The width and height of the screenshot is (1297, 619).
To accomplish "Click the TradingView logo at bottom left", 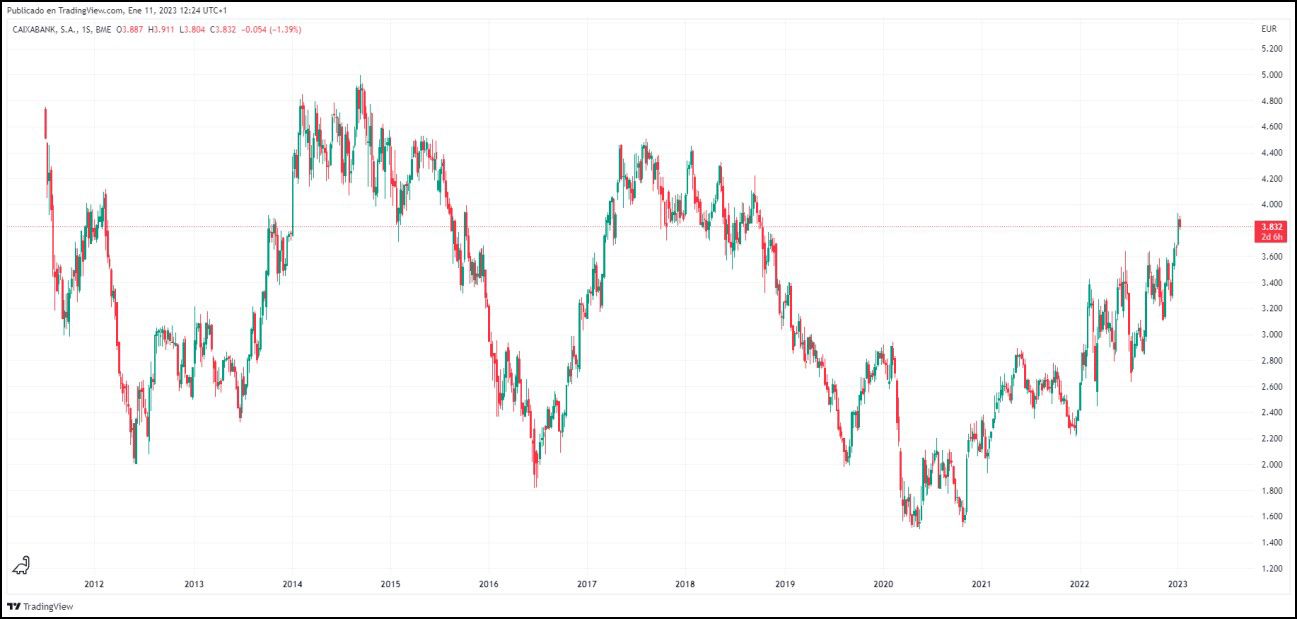I will pyautogui.click(x=40, y=606).
